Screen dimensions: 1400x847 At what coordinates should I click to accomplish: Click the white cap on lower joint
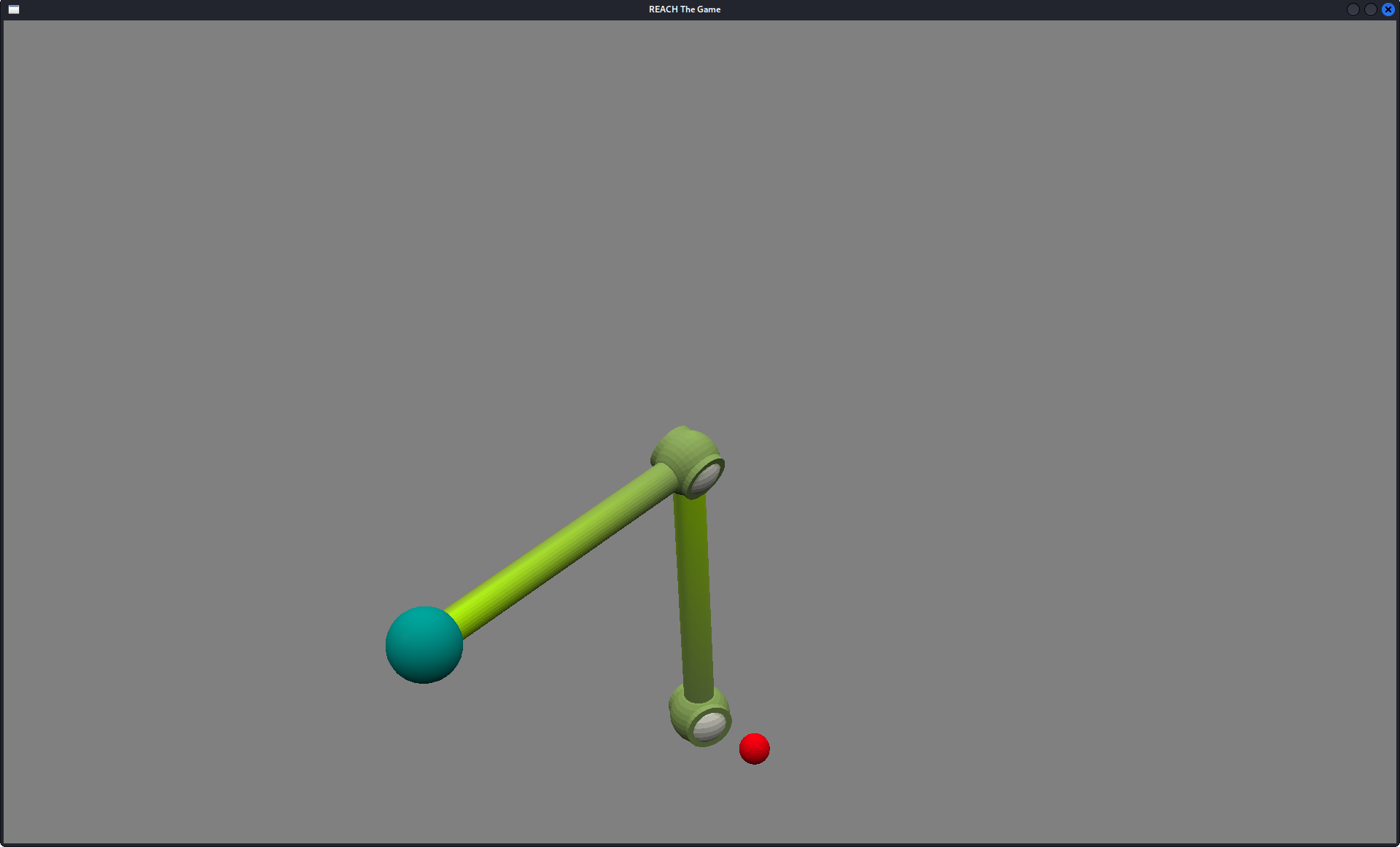coord(709,726)
